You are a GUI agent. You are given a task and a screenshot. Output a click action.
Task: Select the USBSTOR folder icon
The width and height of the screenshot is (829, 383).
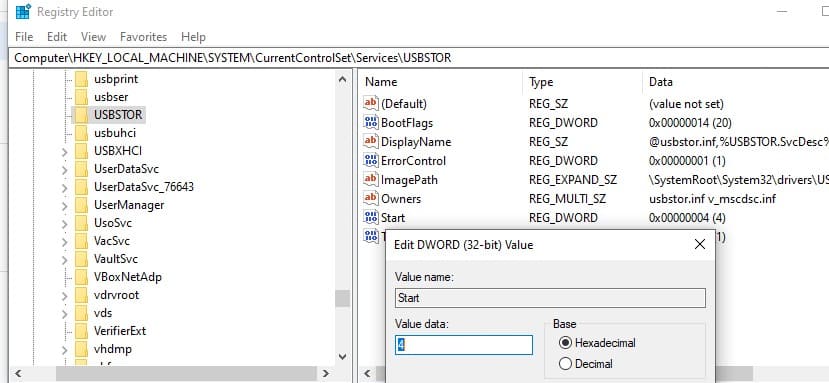81,115
